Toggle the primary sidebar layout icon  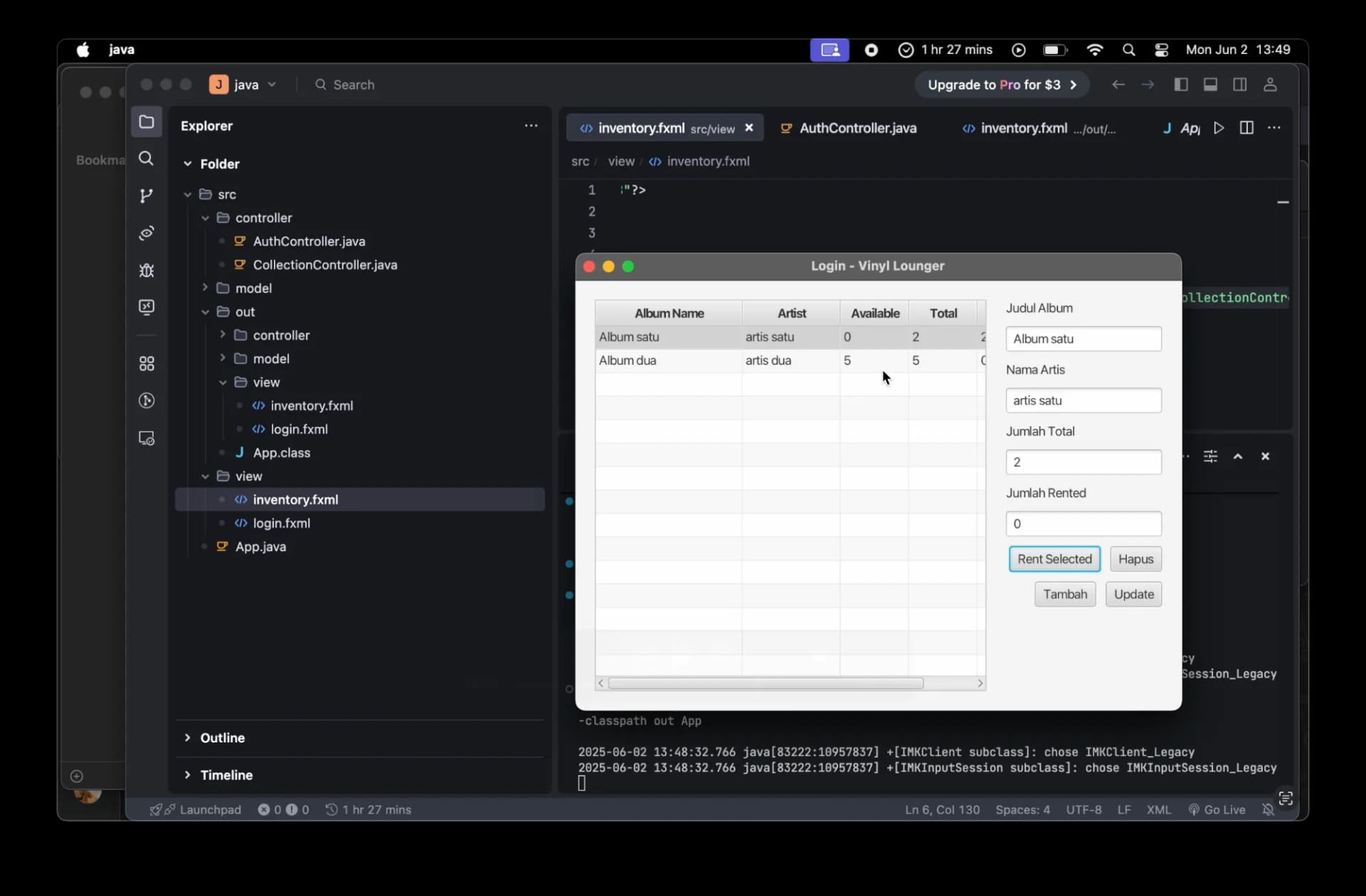[1181, 85]
